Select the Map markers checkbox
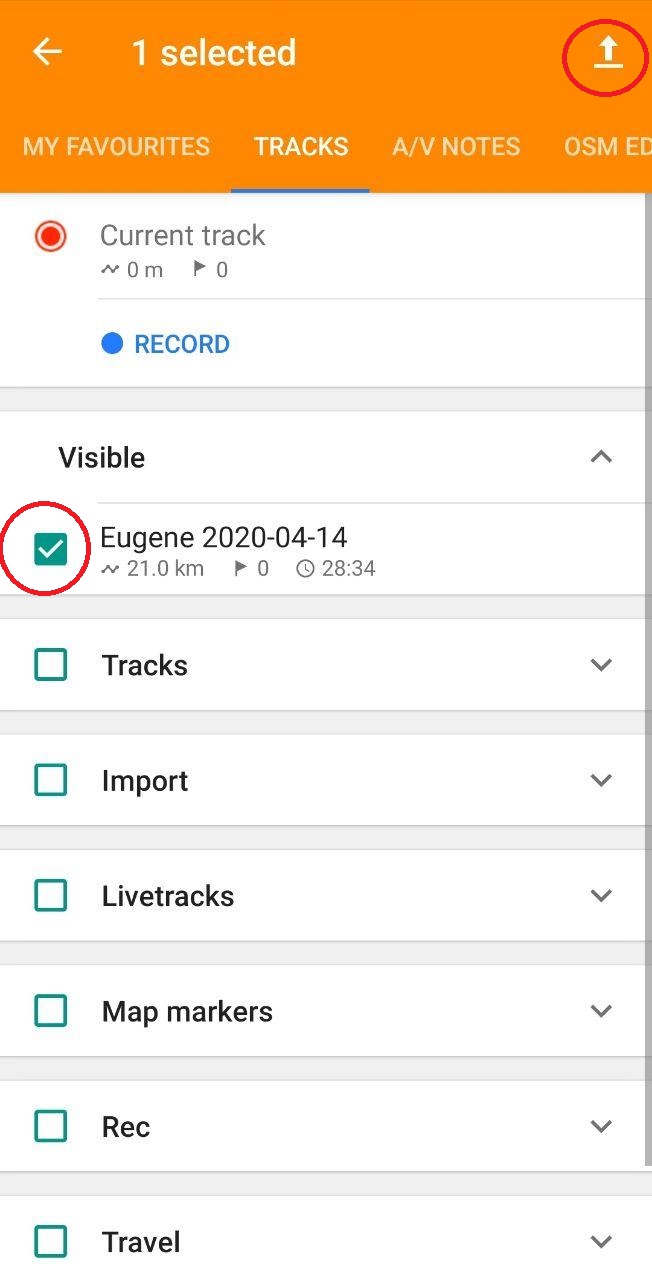 (x=50, y=1011)
